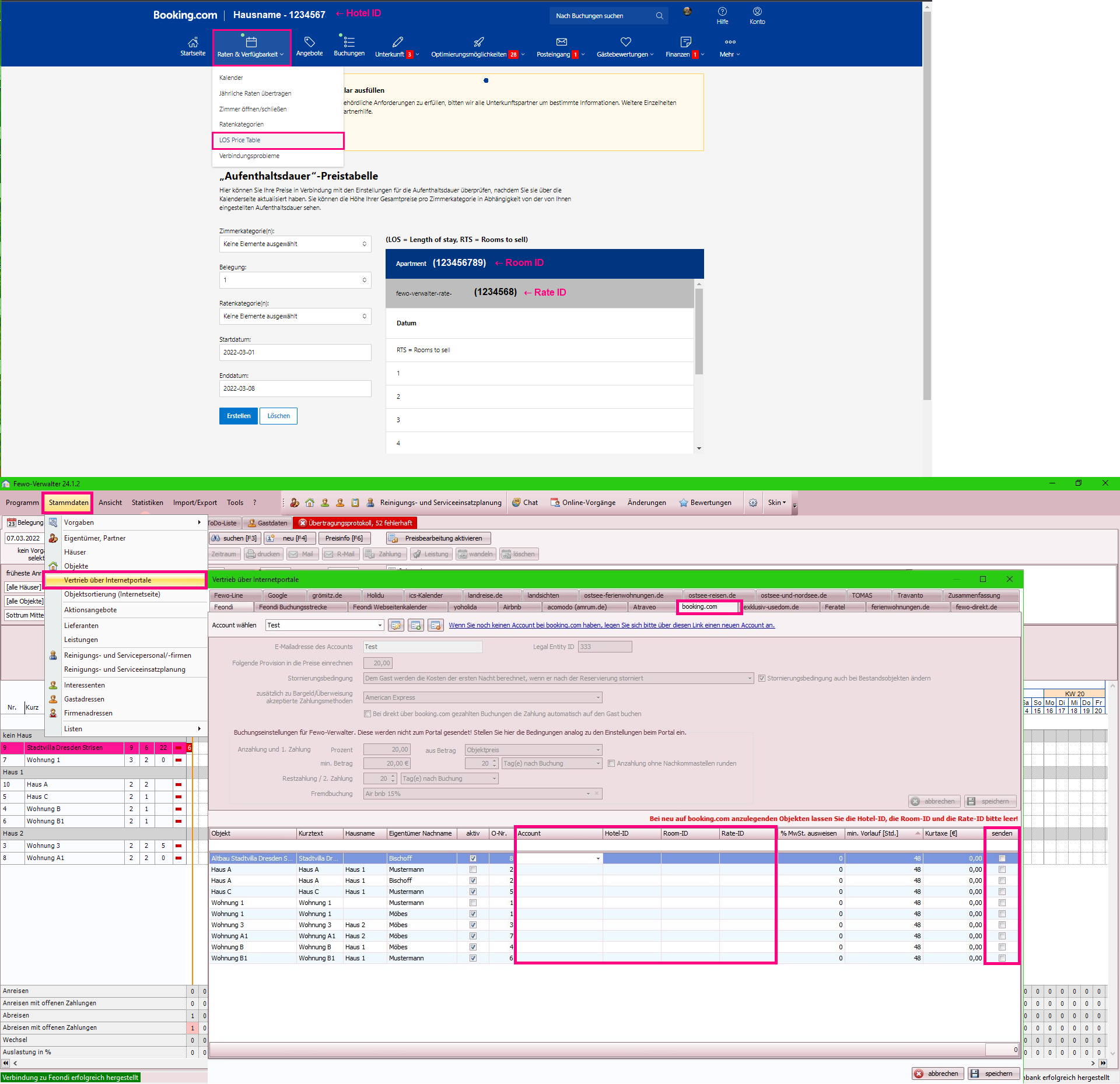Open the Skin dropdown in toolbar
Image resolution: width=1120 pixels, height=1084 pixels.
(777, 503)
